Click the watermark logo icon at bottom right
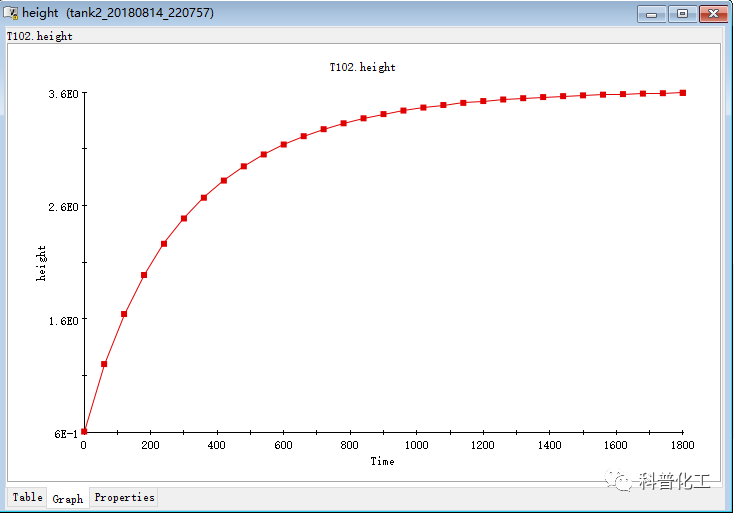 click(623, 482)
